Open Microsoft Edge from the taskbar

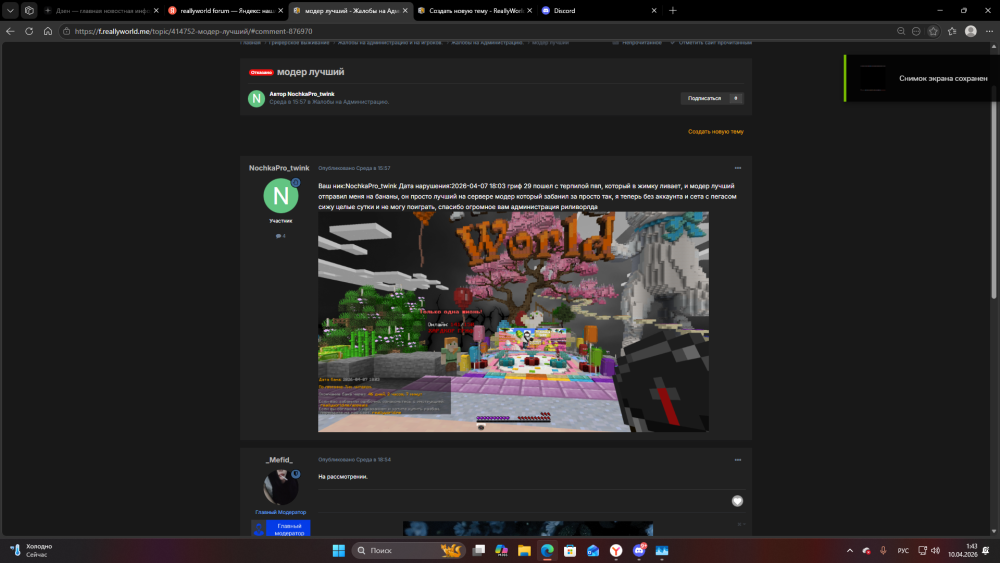(547, 550)
